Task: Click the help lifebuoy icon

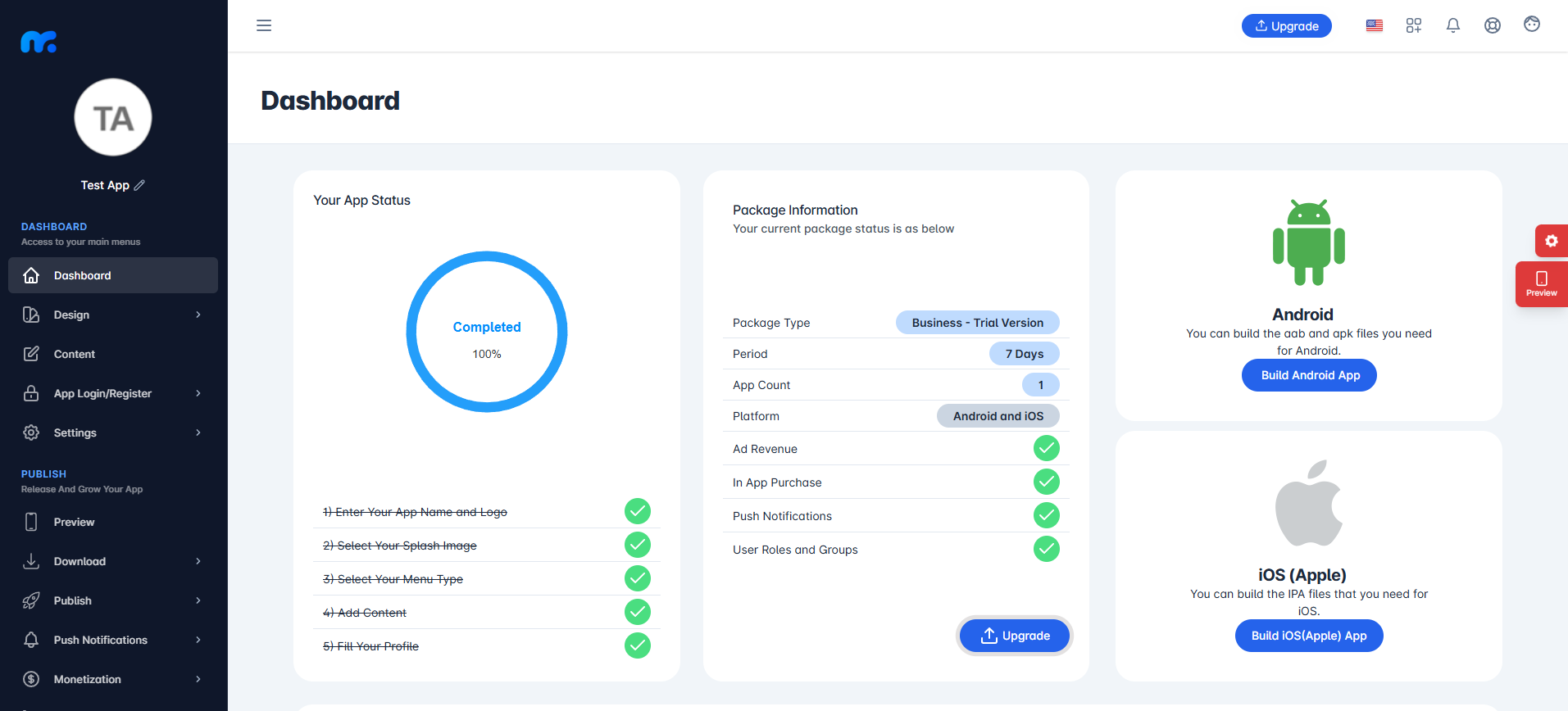Action: click(x=1493, y=25)
